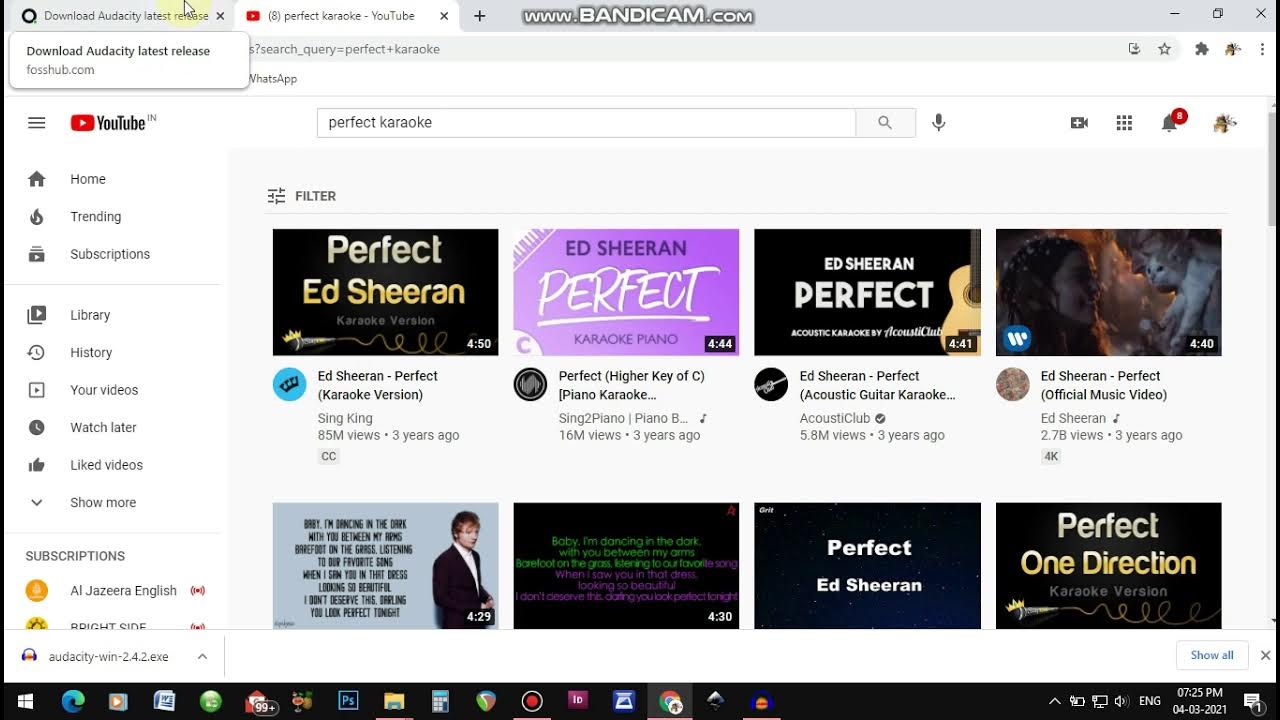Open InDesign from taskbar
Image resolution: width=1280 pixels, height=720 pixels.
click(x=577, y=701)
